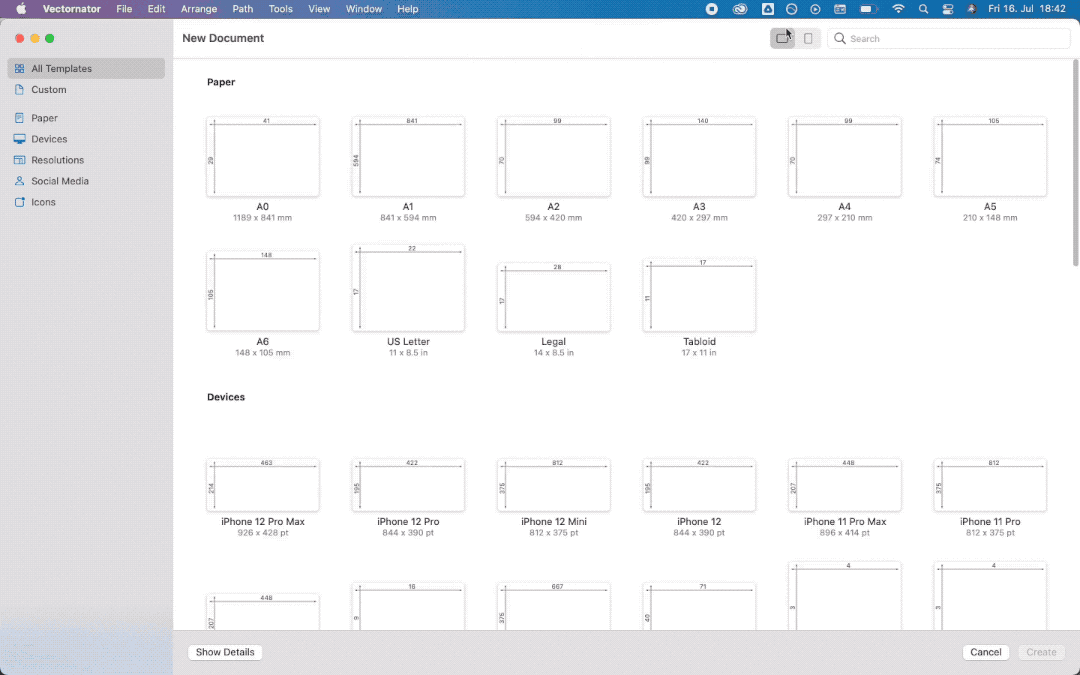The height and width of the screenshot is (675, 1080).
Task: Open Spotlight search in menu bar
Action: 924,9
